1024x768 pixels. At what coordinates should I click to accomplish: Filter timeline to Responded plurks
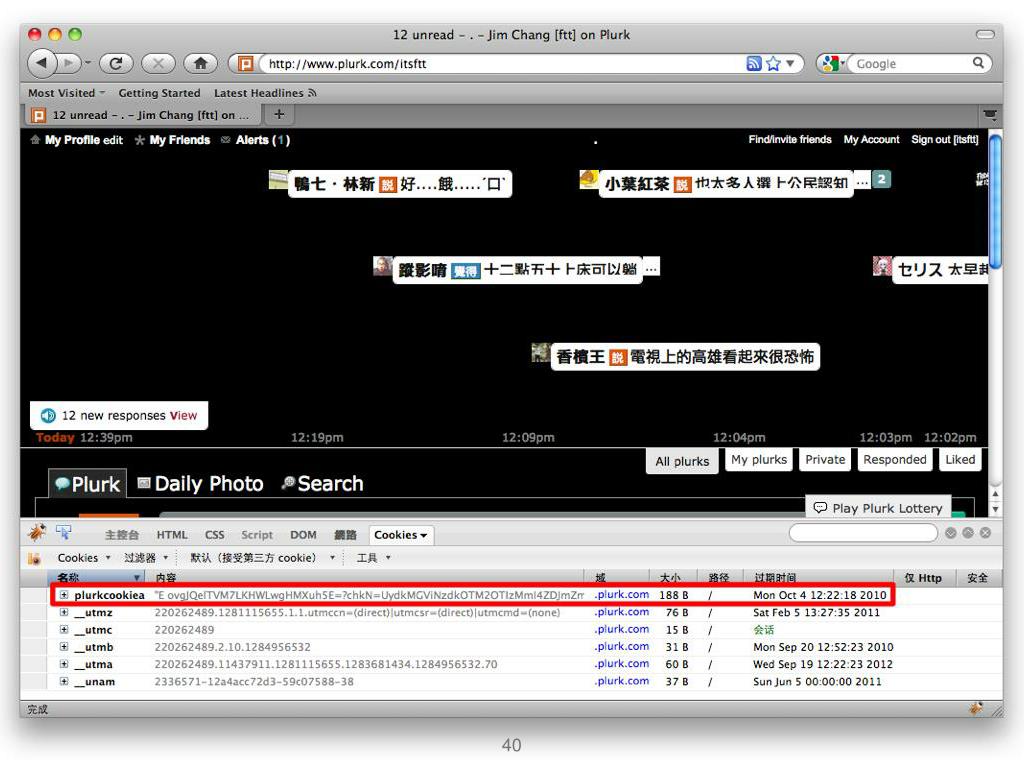click(x=895, y=459)
